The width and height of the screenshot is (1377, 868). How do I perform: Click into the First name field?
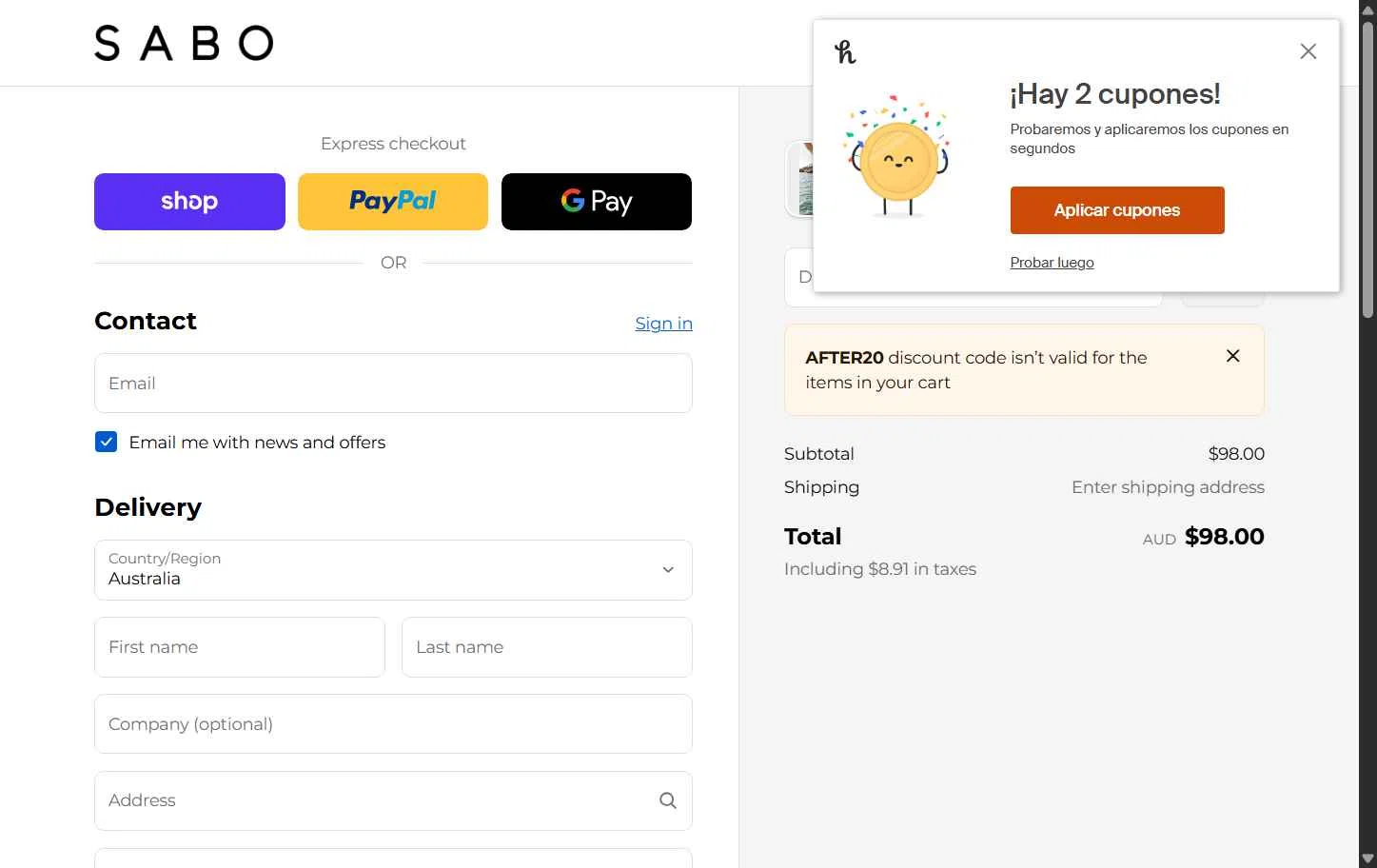[x=240, y=647]
